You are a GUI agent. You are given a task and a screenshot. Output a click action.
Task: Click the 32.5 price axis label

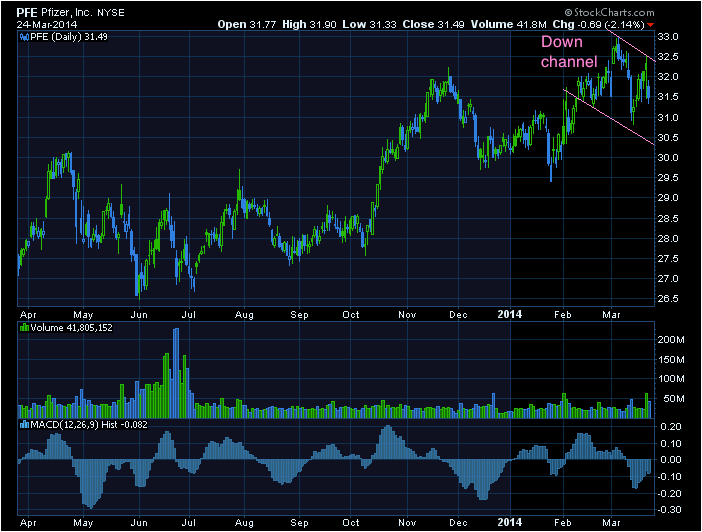point(668,57)
